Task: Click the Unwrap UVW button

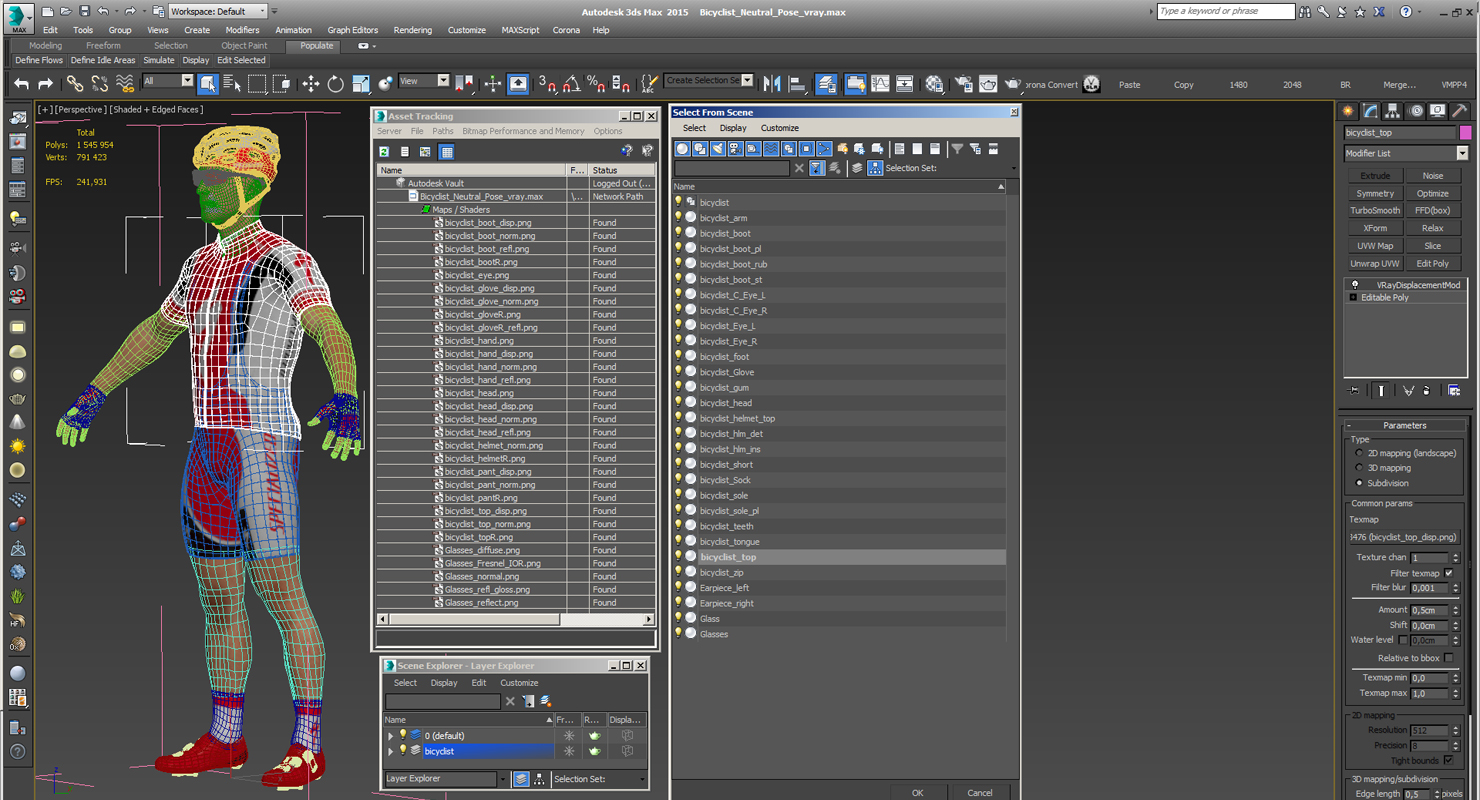Action: [1375, 263]
